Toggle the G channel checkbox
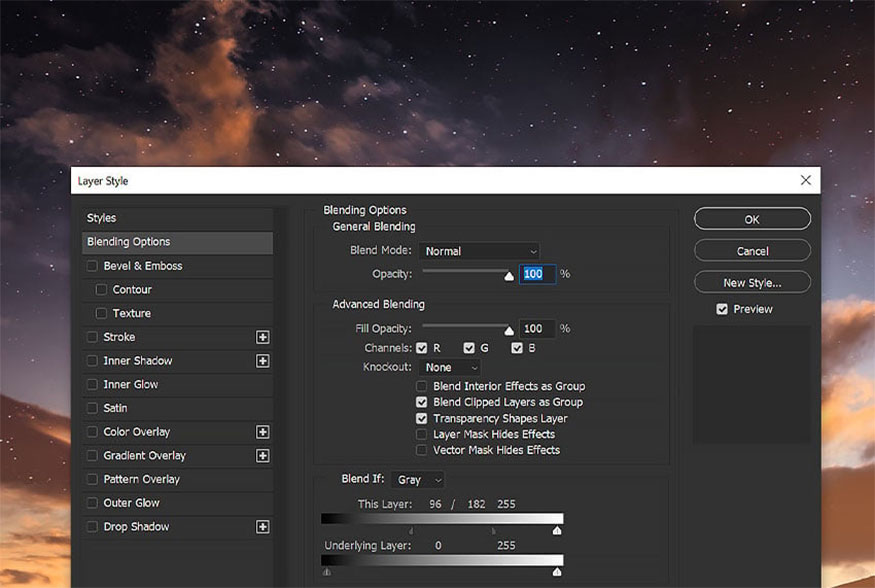 pyautogui.click(x=469, y=348)
